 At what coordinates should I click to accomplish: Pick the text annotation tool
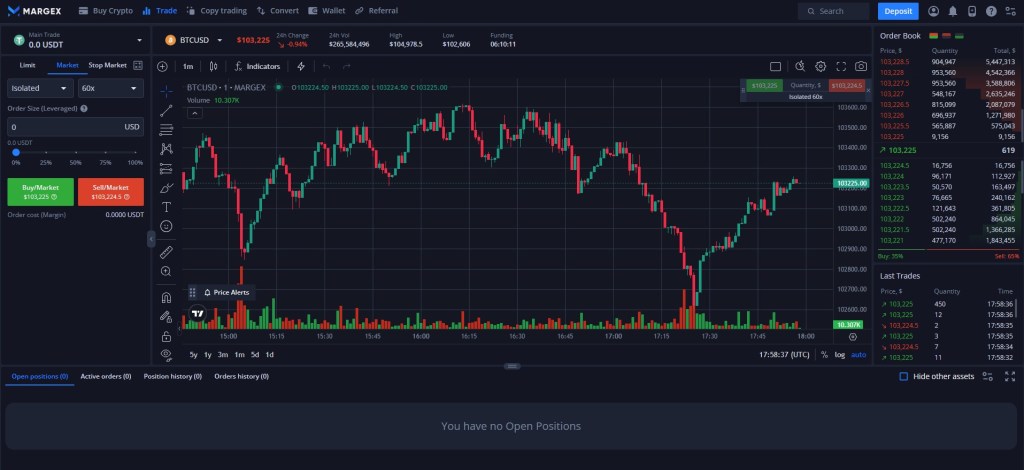point(166,206)
